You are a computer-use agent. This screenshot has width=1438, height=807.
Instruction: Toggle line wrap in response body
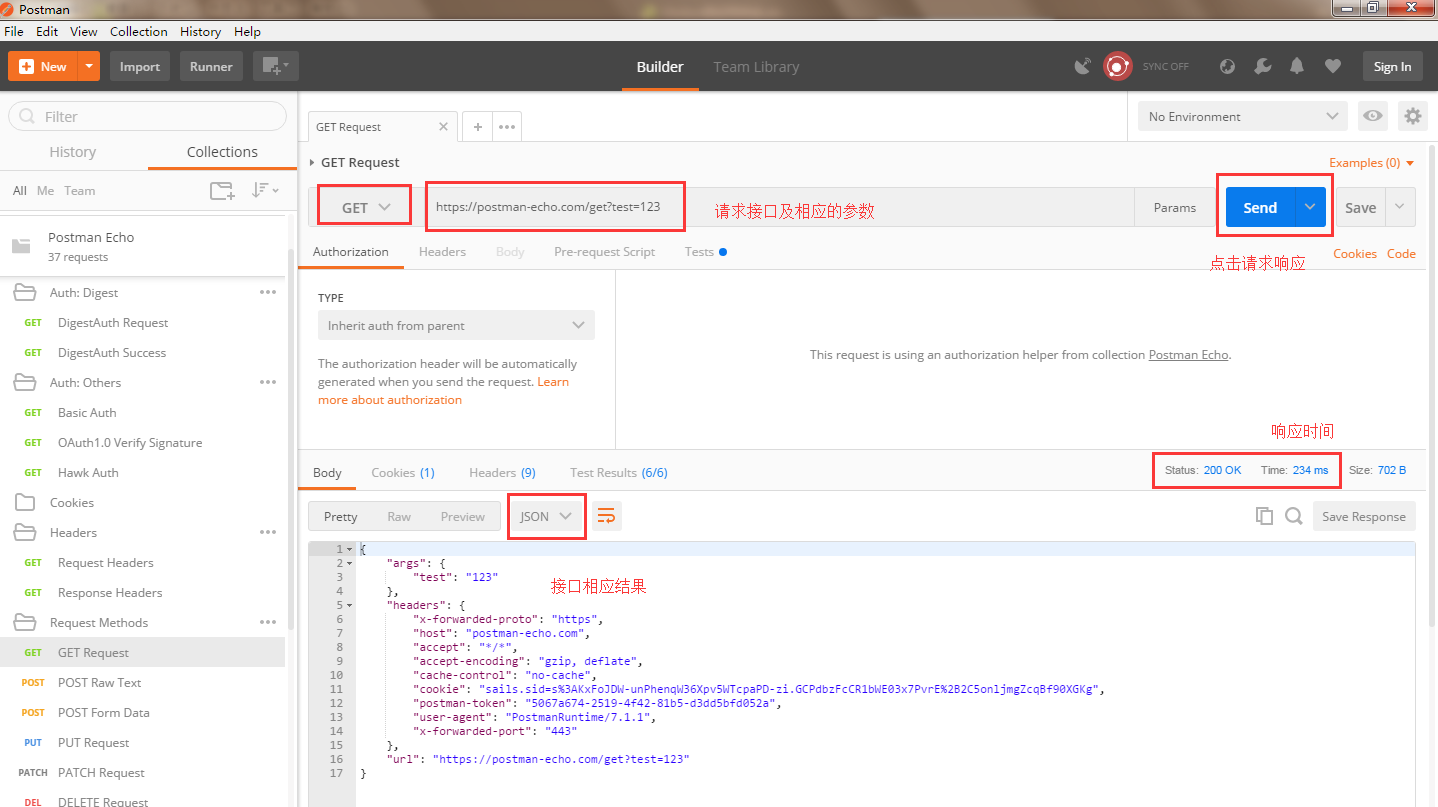tap(606, 516)
